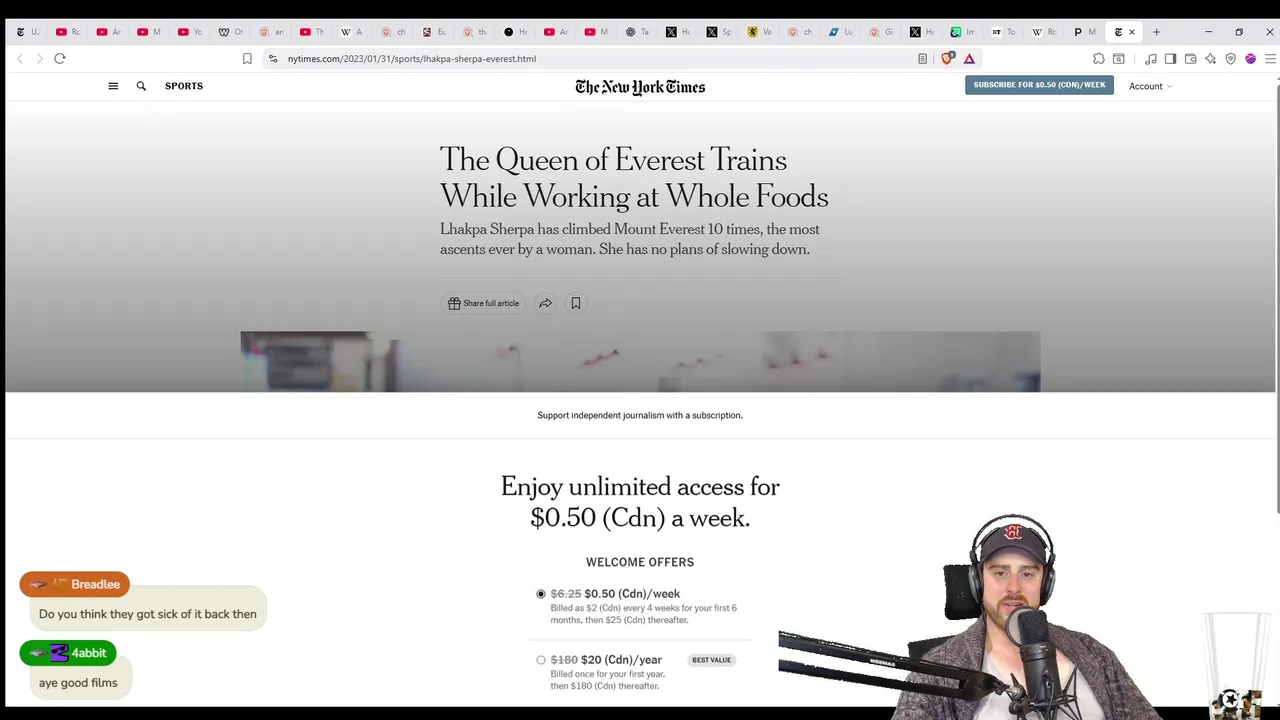This screenshot has width=1280, height=720.
Task: Open the Brave VPN shield icon
Action: pyautogui.click(x=1230, y=59)
